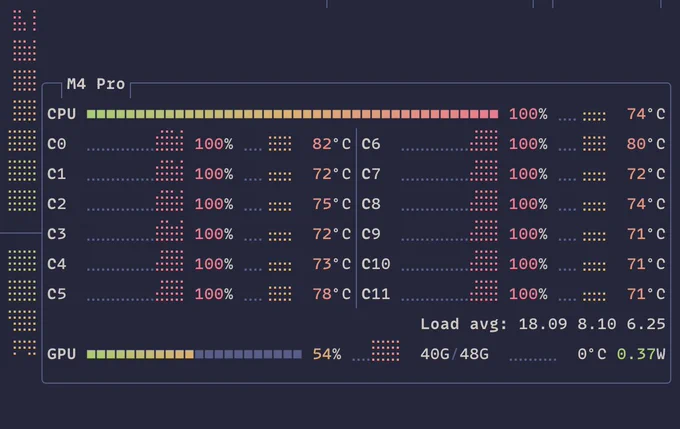Click the C0 usage braille graph
Image resolution: width=680 pixels, height=429 pixels.
pyautogui.click(x=135, y=141)
